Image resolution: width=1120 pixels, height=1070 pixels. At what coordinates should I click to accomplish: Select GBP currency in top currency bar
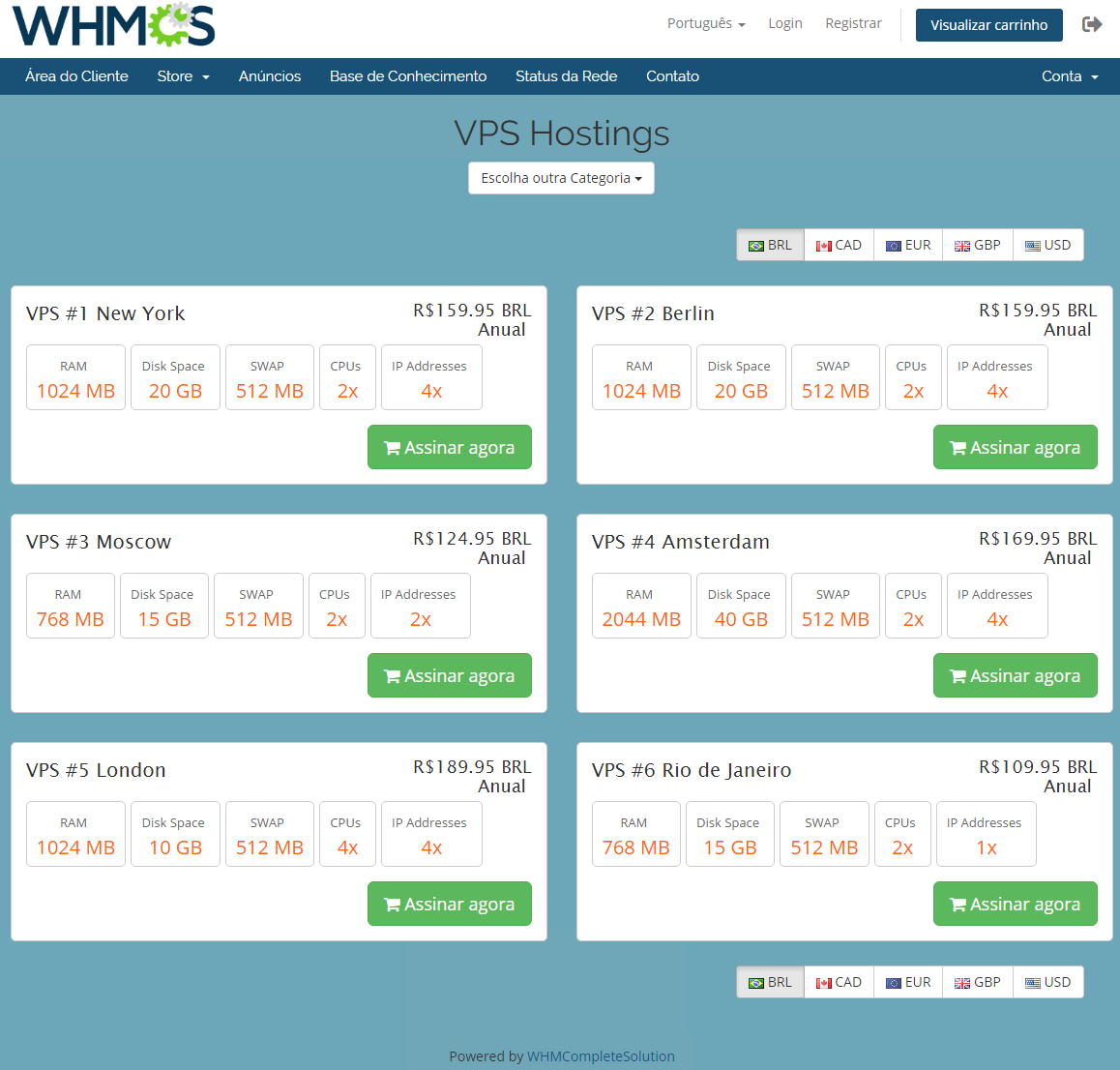pos(977,245)
